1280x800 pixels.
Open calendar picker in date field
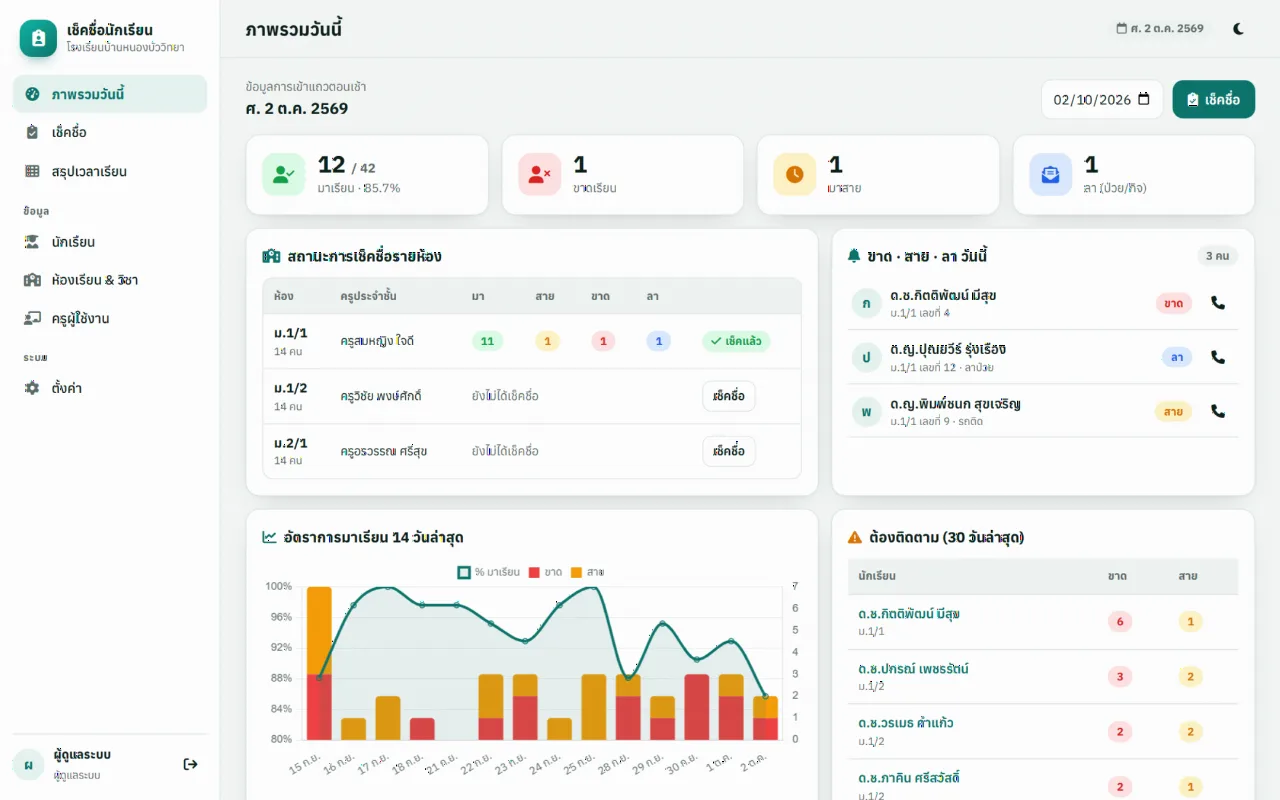pyautogui.click(x=1144, y=99)
